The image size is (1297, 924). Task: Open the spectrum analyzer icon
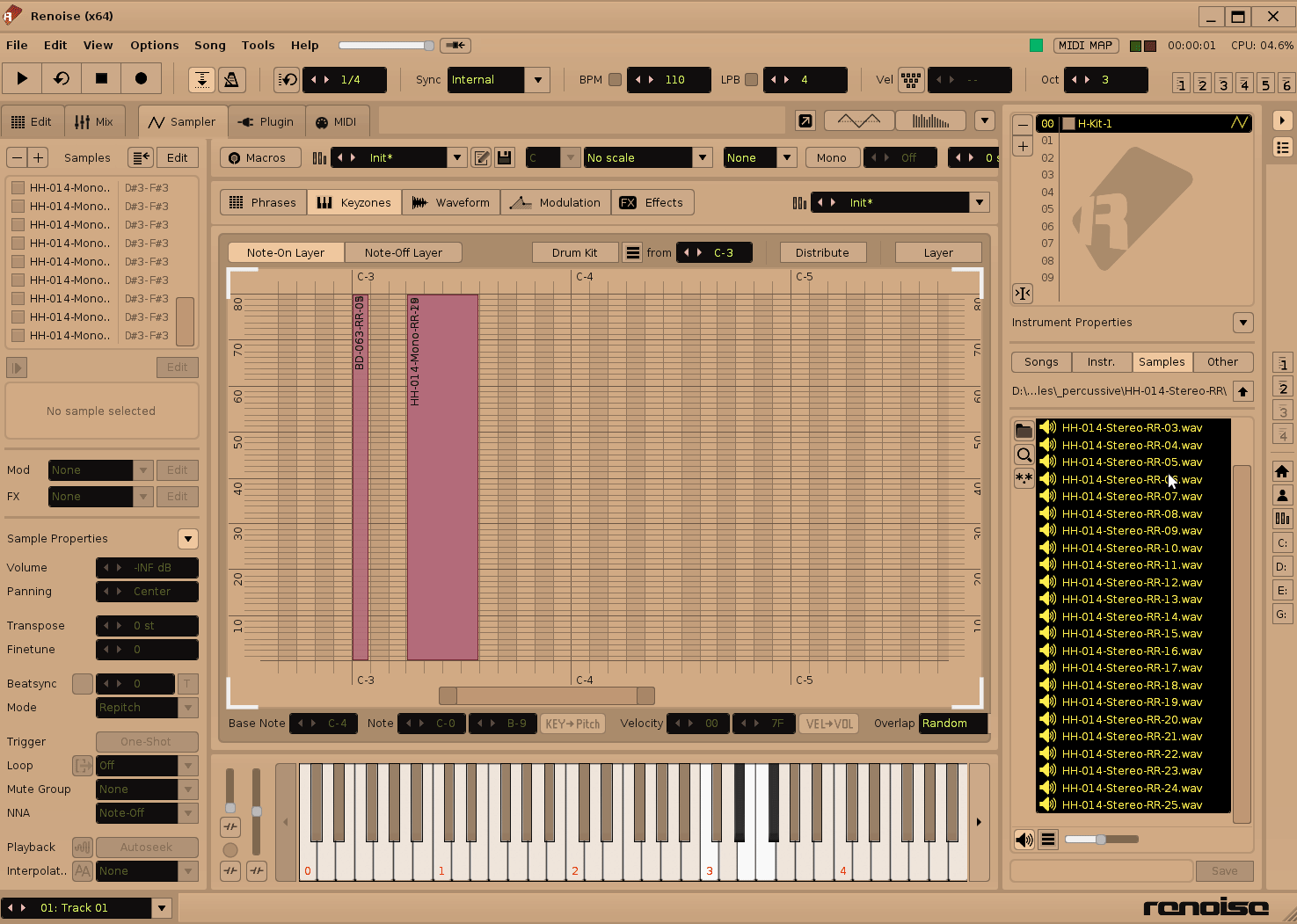click(929, 120)
